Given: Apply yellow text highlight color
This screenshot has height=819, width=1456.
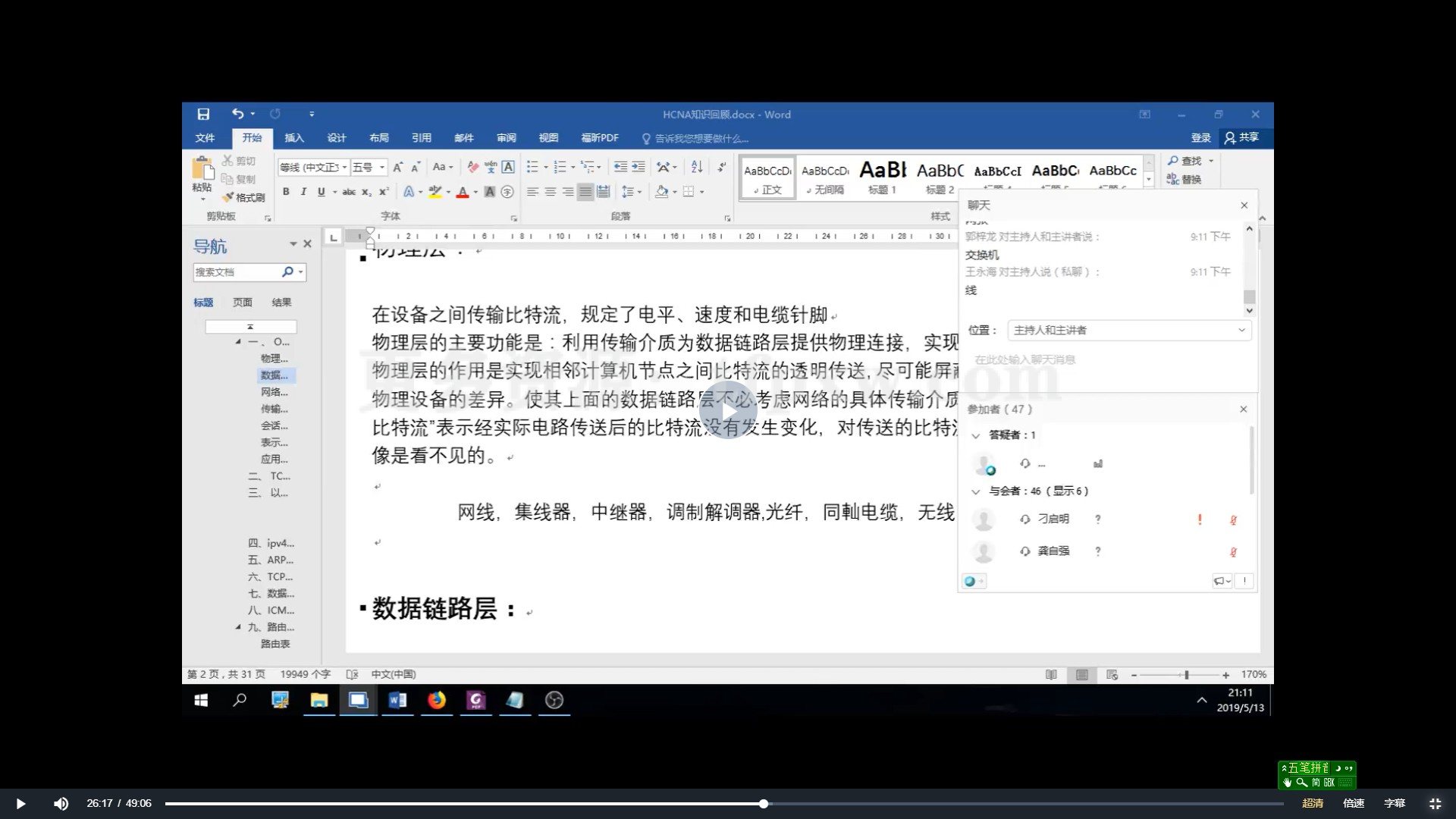Looking at the screenshot, I should (436, 191).
